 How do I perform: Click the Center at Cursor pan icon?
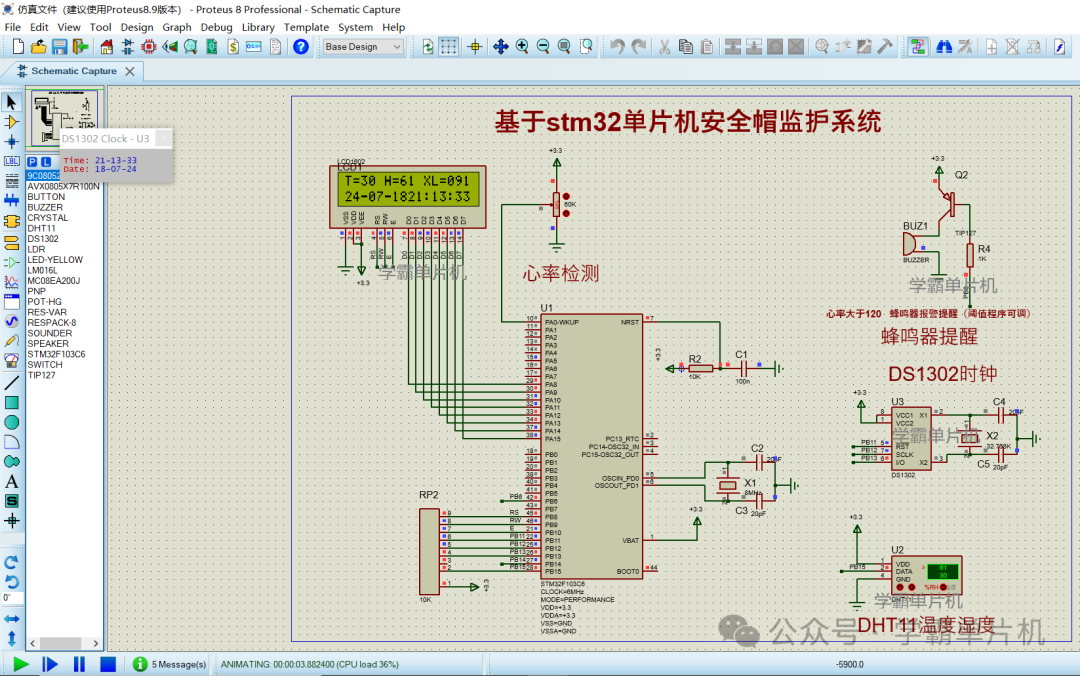coord(501,46)
